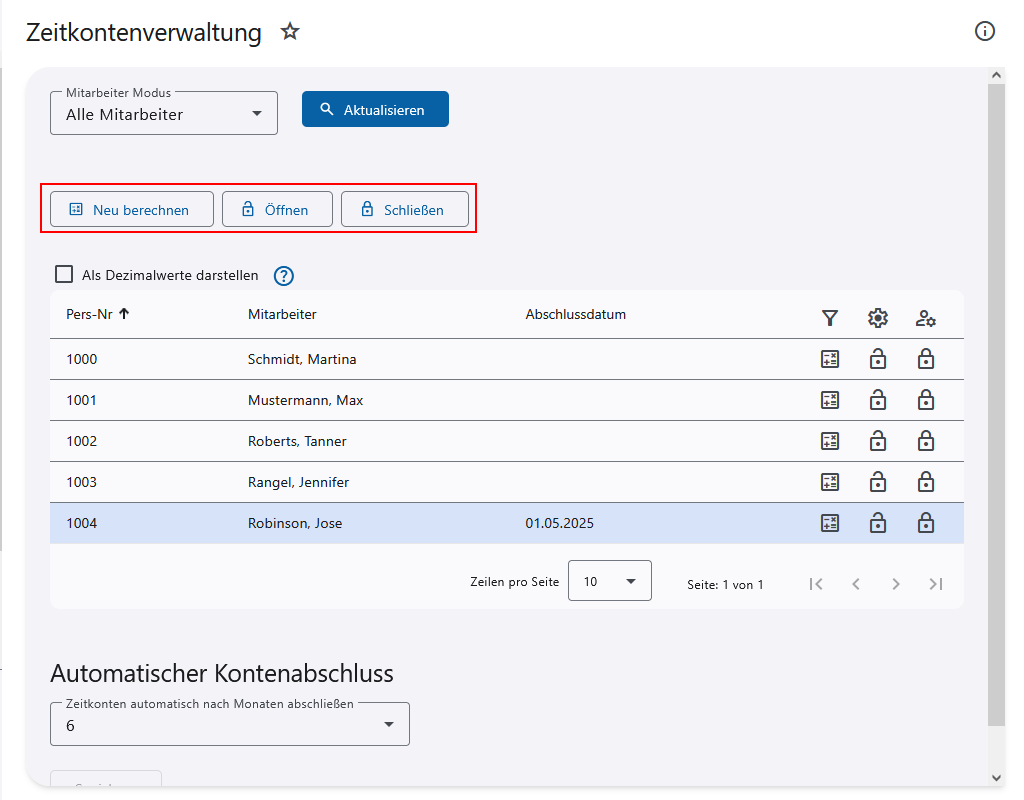Close time account for Rangel, Jennifer
1024x800 pixels.
tap(926, 482)
